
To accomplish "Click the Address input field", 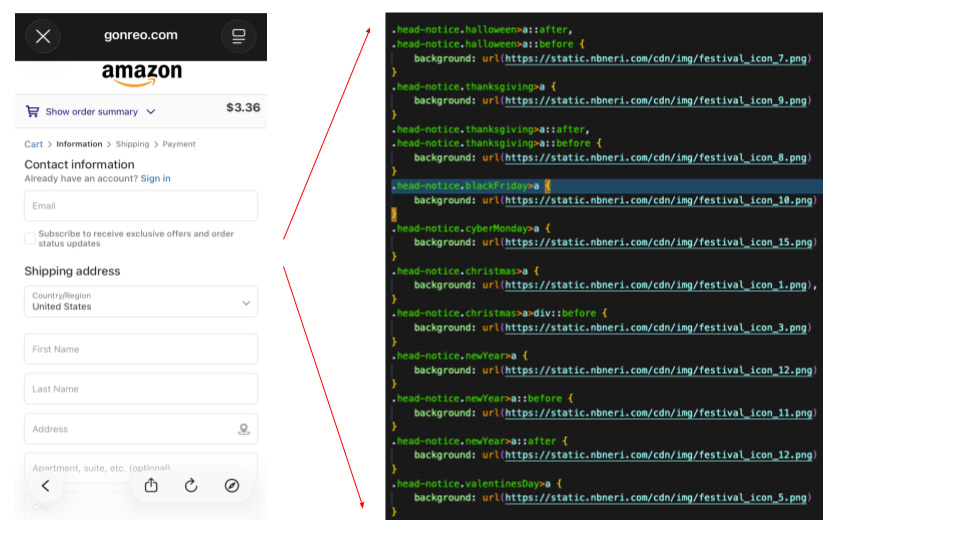I will tap(141, 429).
